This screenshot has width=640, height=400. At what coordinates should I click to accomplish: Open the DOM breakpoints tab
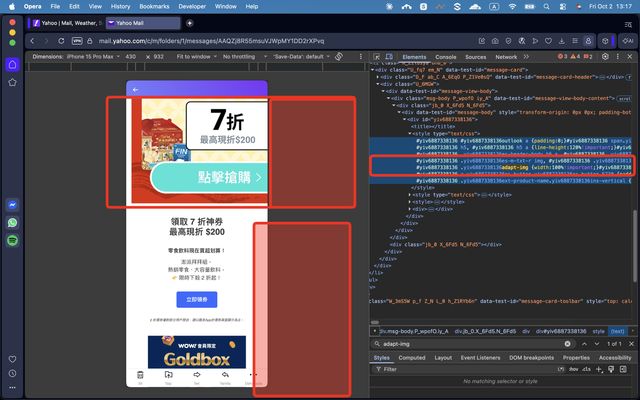531,358
